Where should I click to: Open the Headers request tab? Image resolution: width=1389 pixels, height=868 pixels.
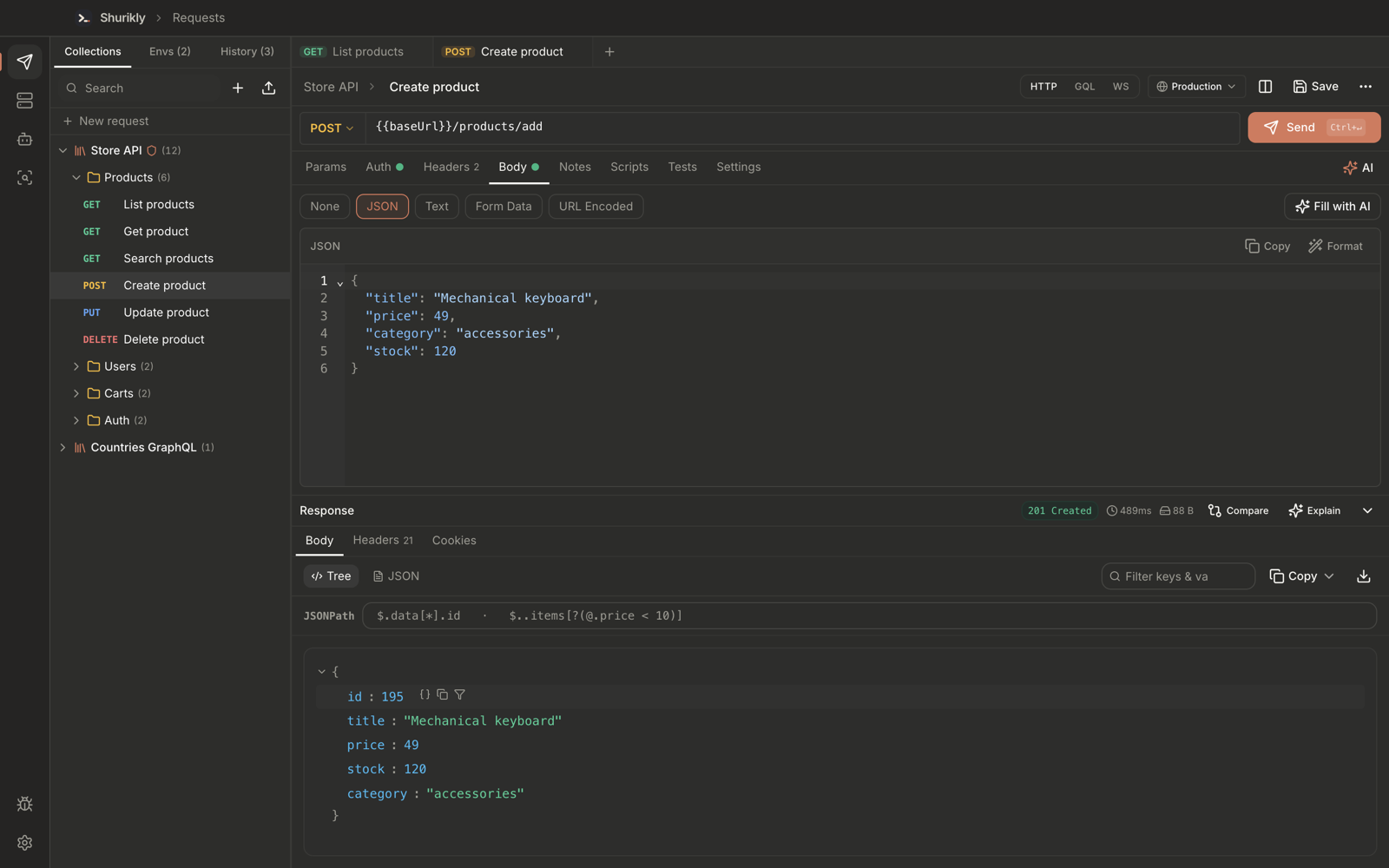click(451, 168)
